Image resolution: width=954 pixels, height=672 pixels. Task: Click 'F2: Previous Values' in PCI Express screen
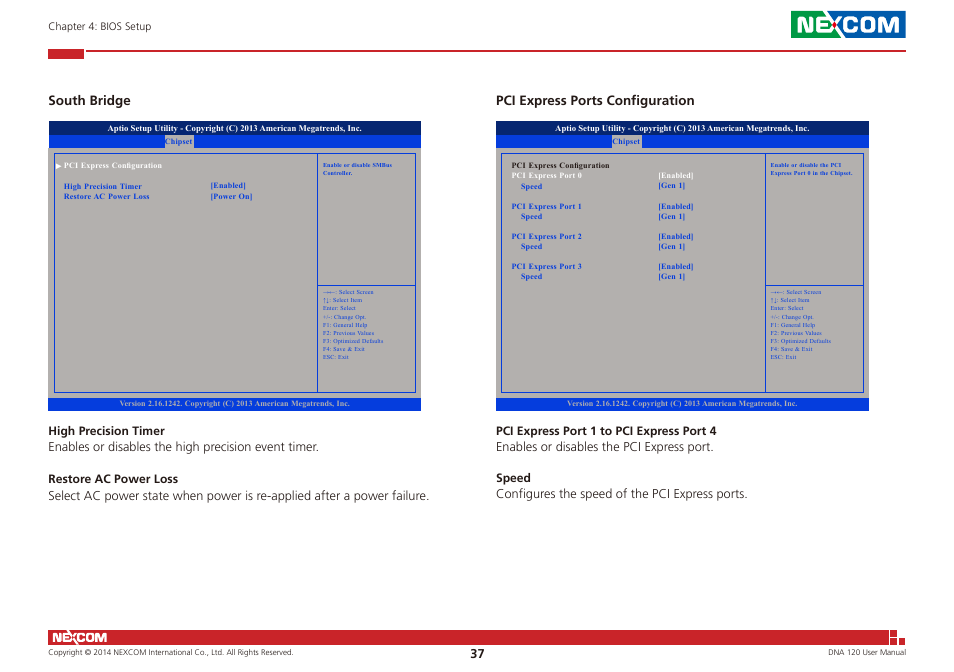tap(796, 333)
